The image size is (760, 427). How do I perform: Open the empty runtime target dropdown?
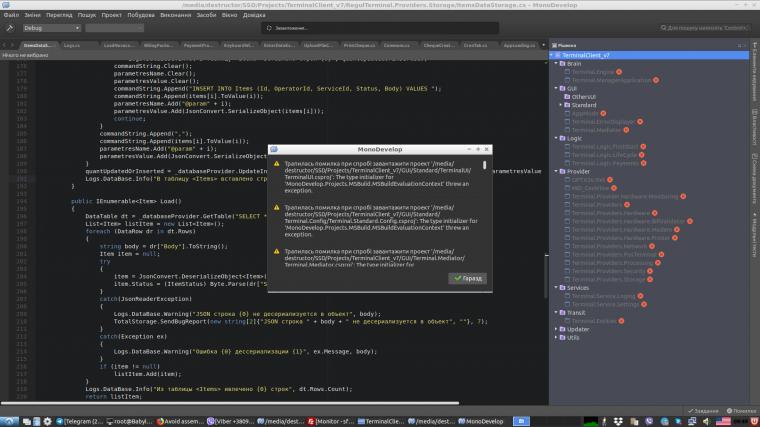(x=114, y=28)
